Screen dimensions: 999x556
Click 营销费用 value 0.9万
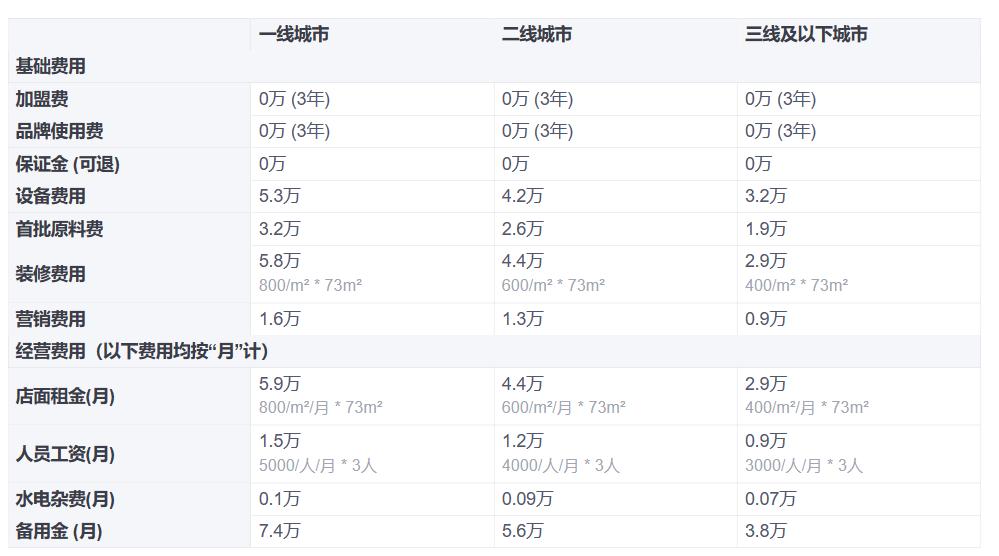click(765, 319)
